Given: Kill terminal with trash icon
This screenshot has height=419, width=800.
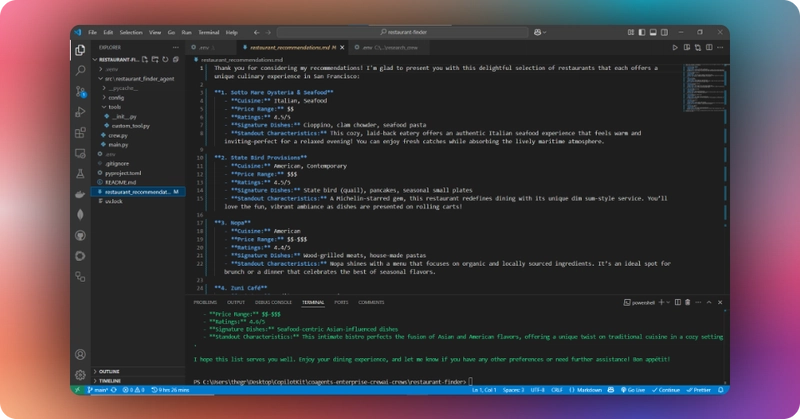Looking at the screenshot, I should pyautogui.click(x=688, y=302).
